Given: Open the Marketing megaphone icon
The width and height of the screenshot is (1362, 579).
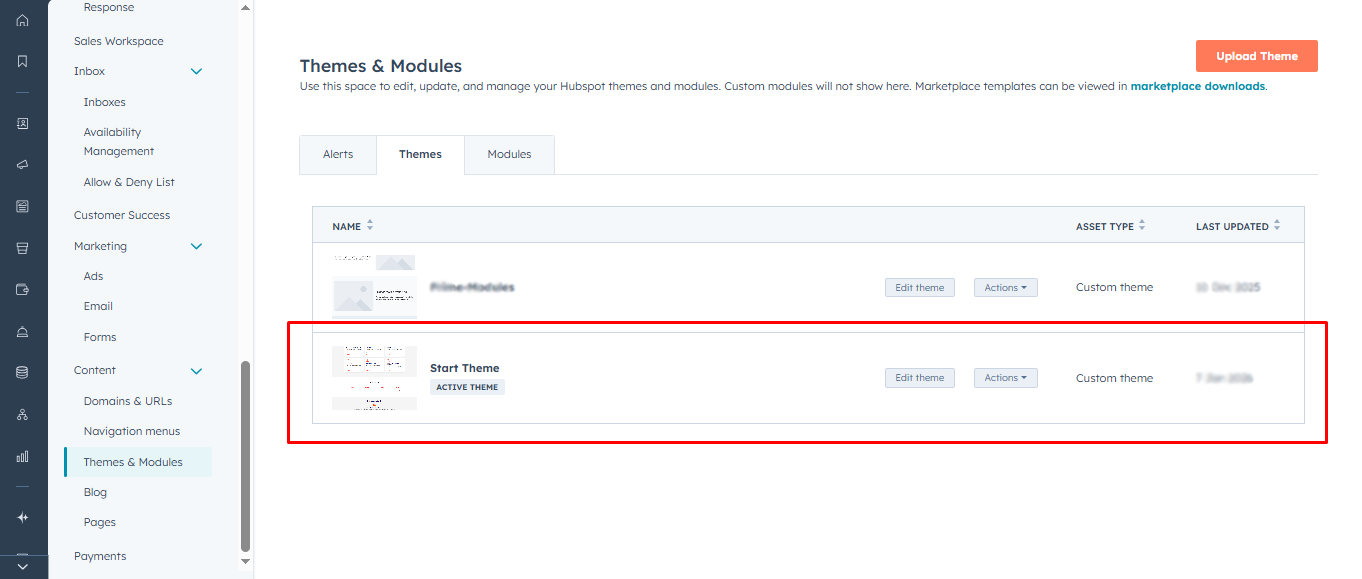Looking at the screenshot, I should (22, 165).
